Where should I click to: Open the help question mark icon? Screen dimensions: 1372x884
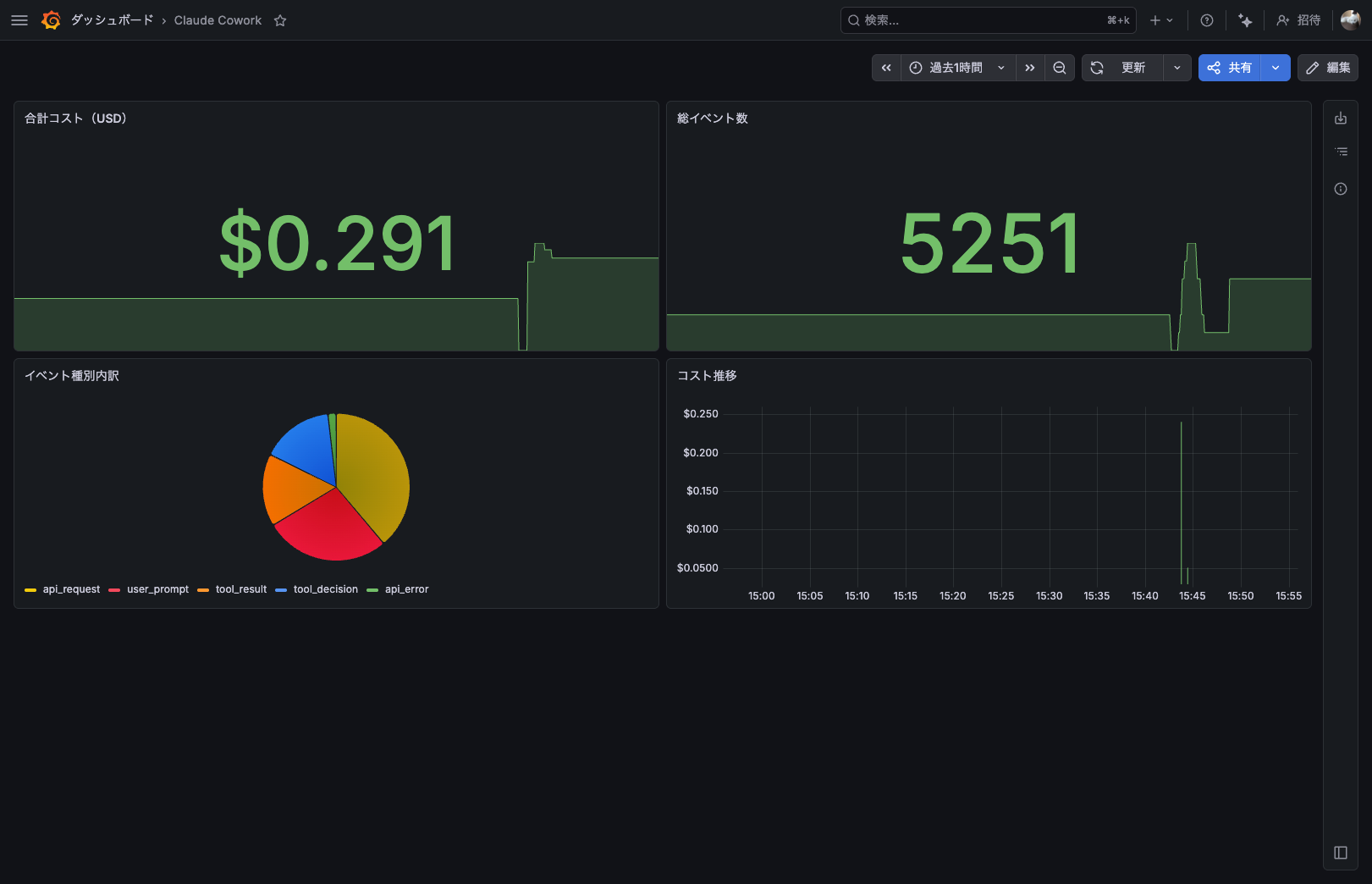[1207, 20]
